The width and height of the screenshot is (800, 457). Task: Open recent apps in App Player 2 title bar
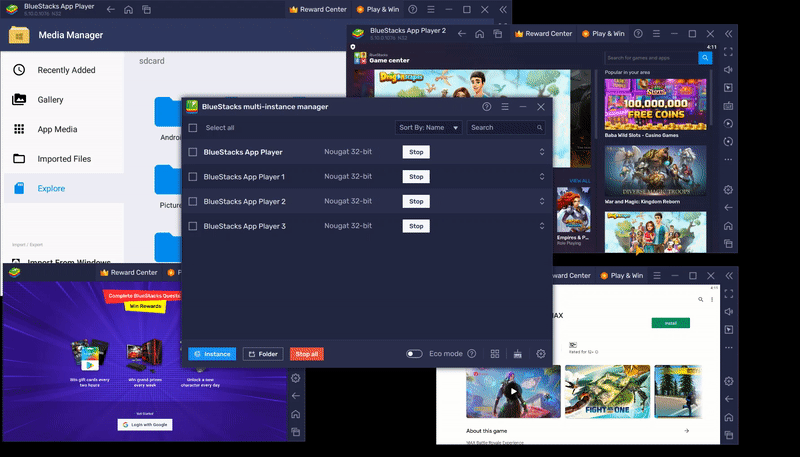click(x=497, y=34)
